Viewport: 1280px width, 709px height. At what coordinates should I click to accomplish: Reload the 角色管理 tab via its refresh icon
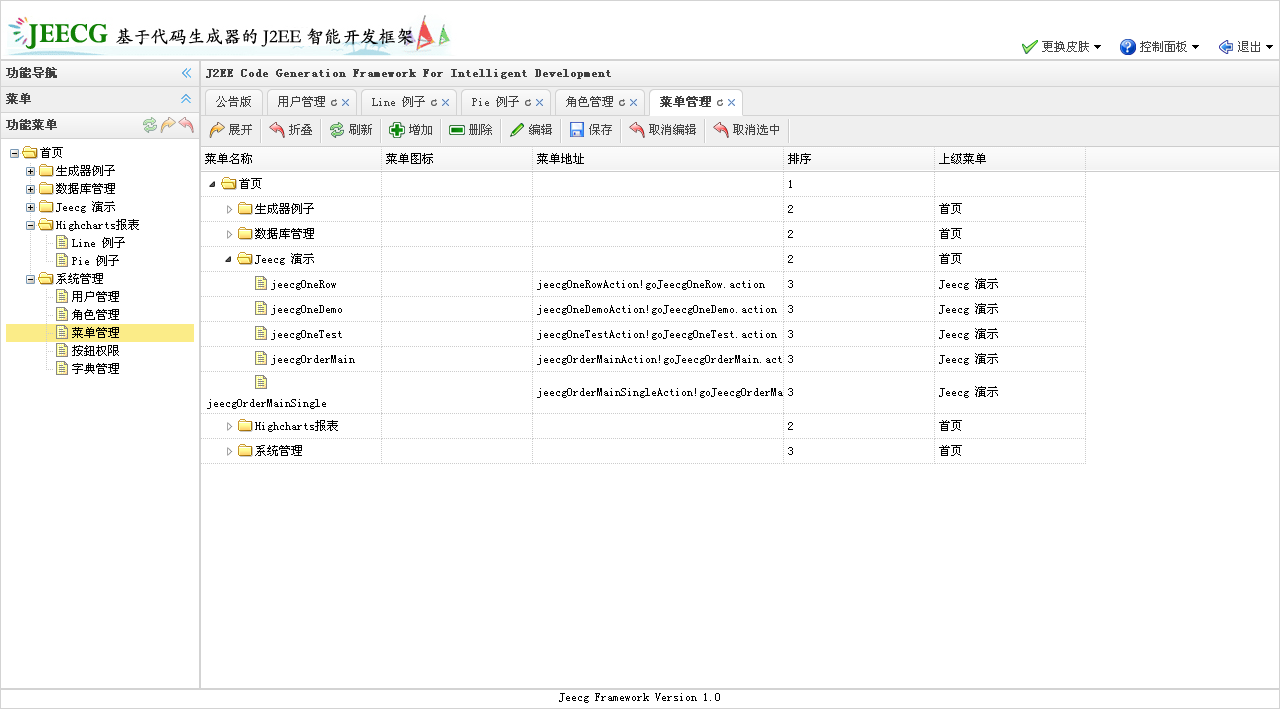[622, 103]
